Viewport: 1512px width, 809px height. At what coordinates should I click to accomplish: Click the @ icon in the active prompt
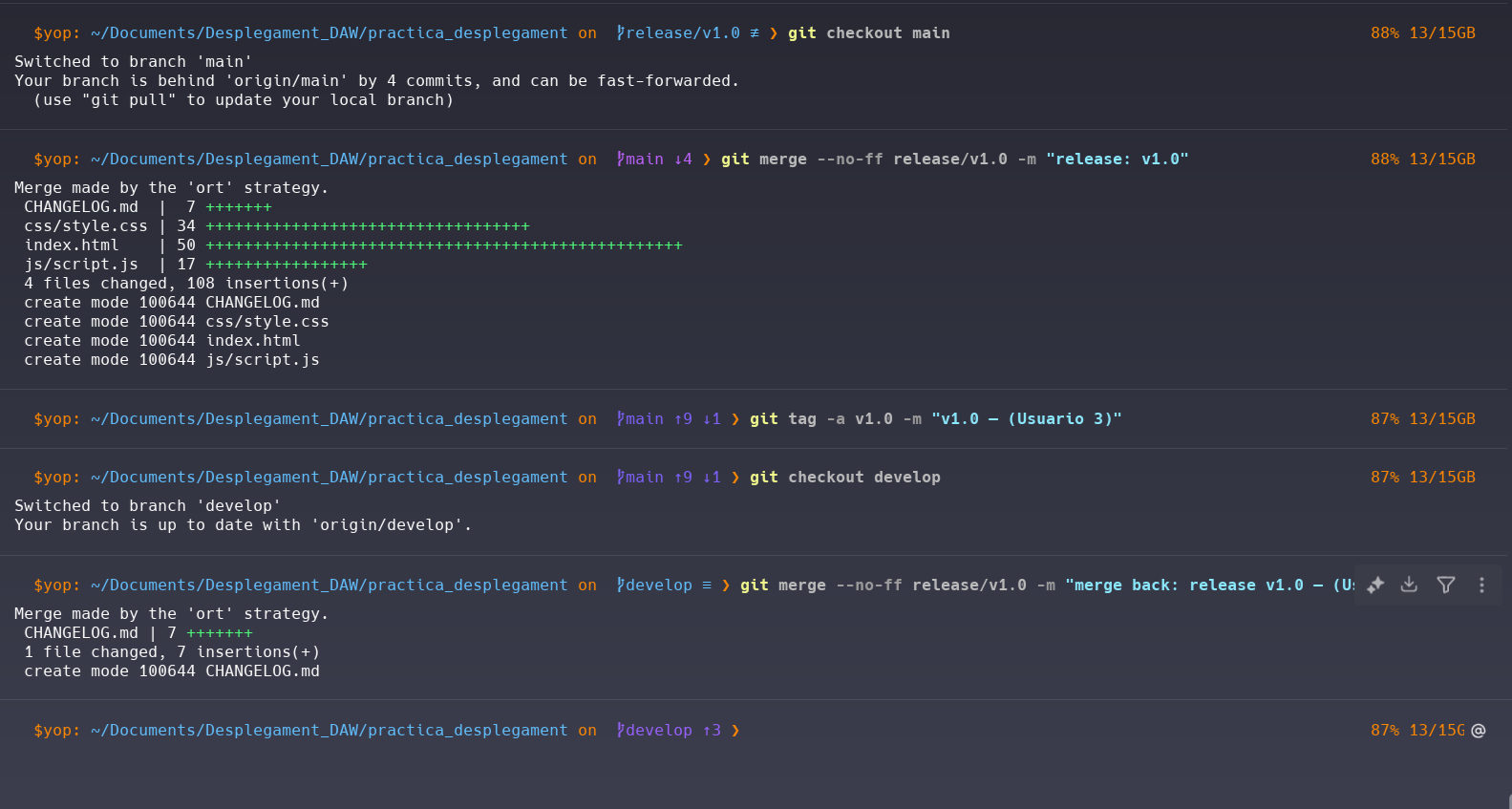1479,731
